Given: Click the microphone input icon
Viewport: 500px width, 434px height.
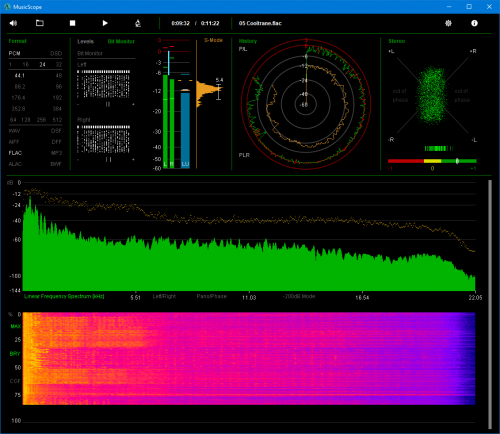Looking at the screenshot, I should click(138, 23).
